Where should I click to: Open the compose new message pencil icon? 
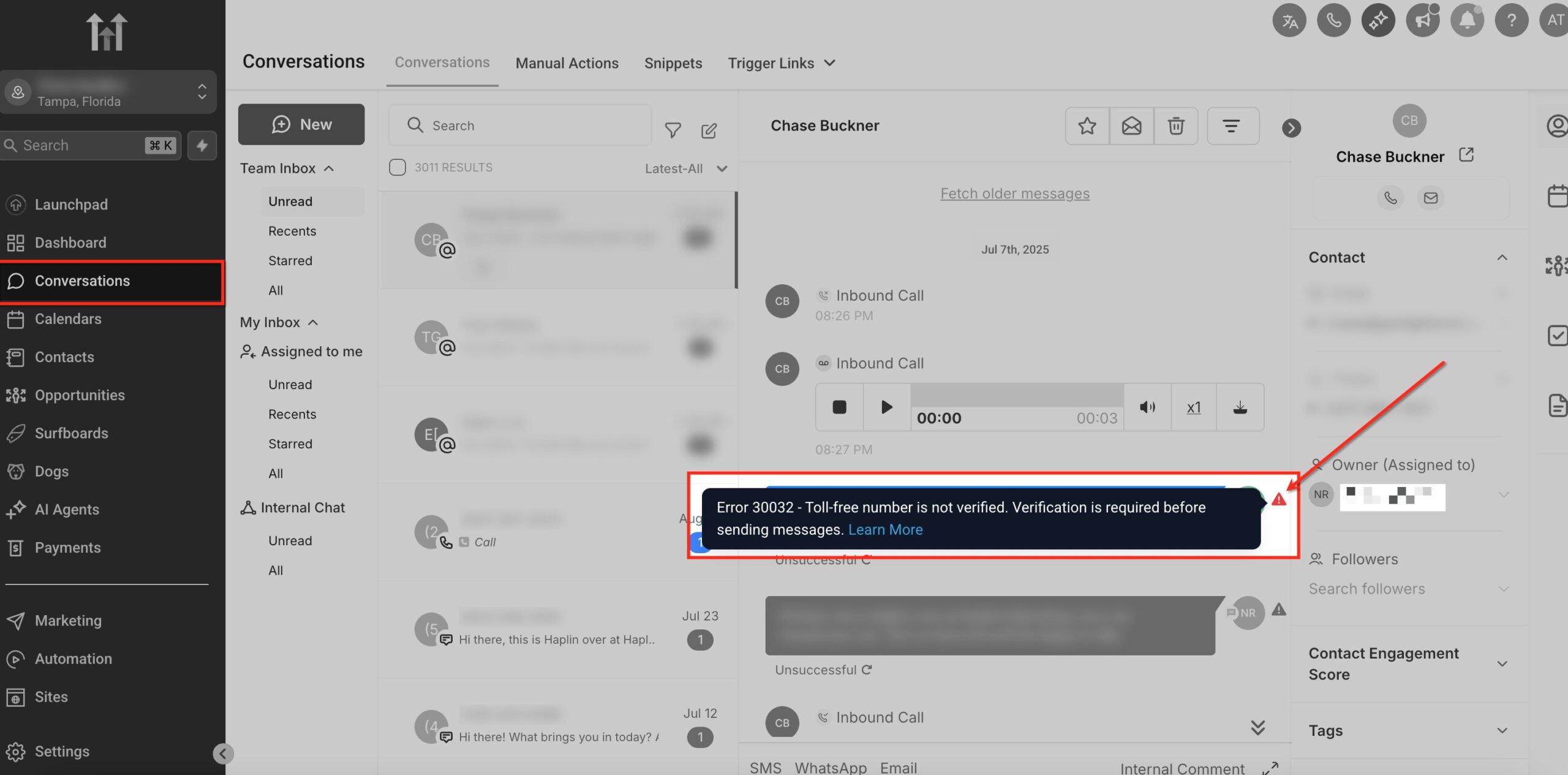(709, 130)
